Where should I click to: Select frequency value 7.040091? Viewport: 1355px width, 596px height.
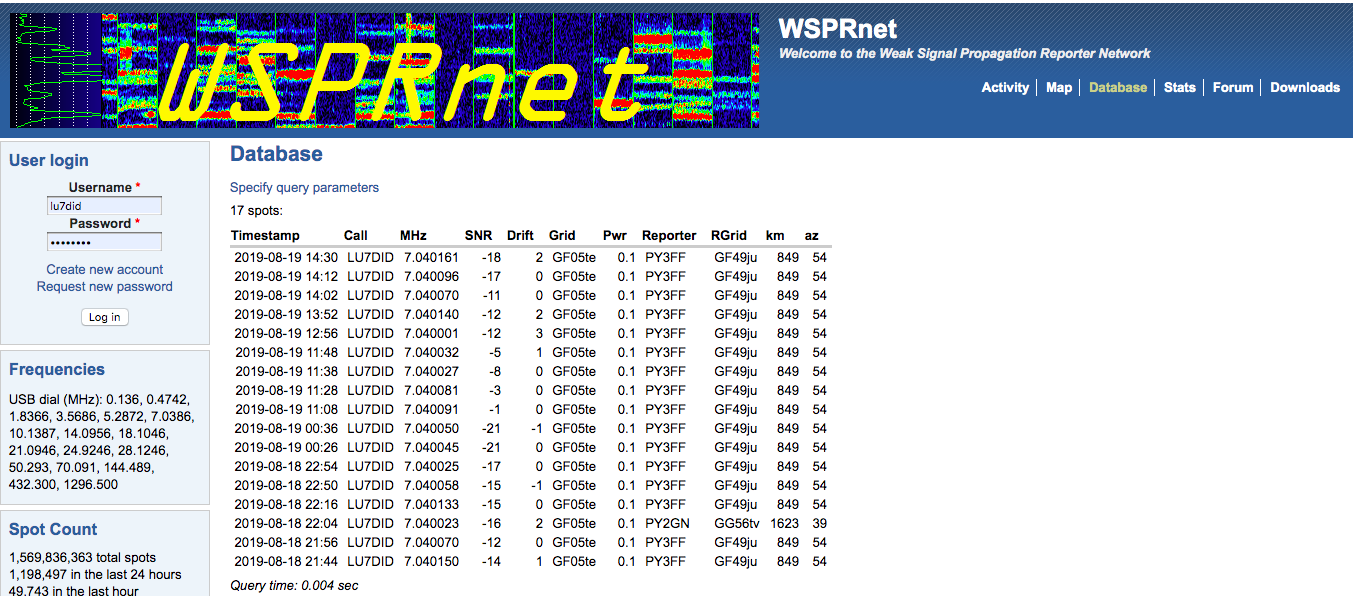[x=431, y=409]
